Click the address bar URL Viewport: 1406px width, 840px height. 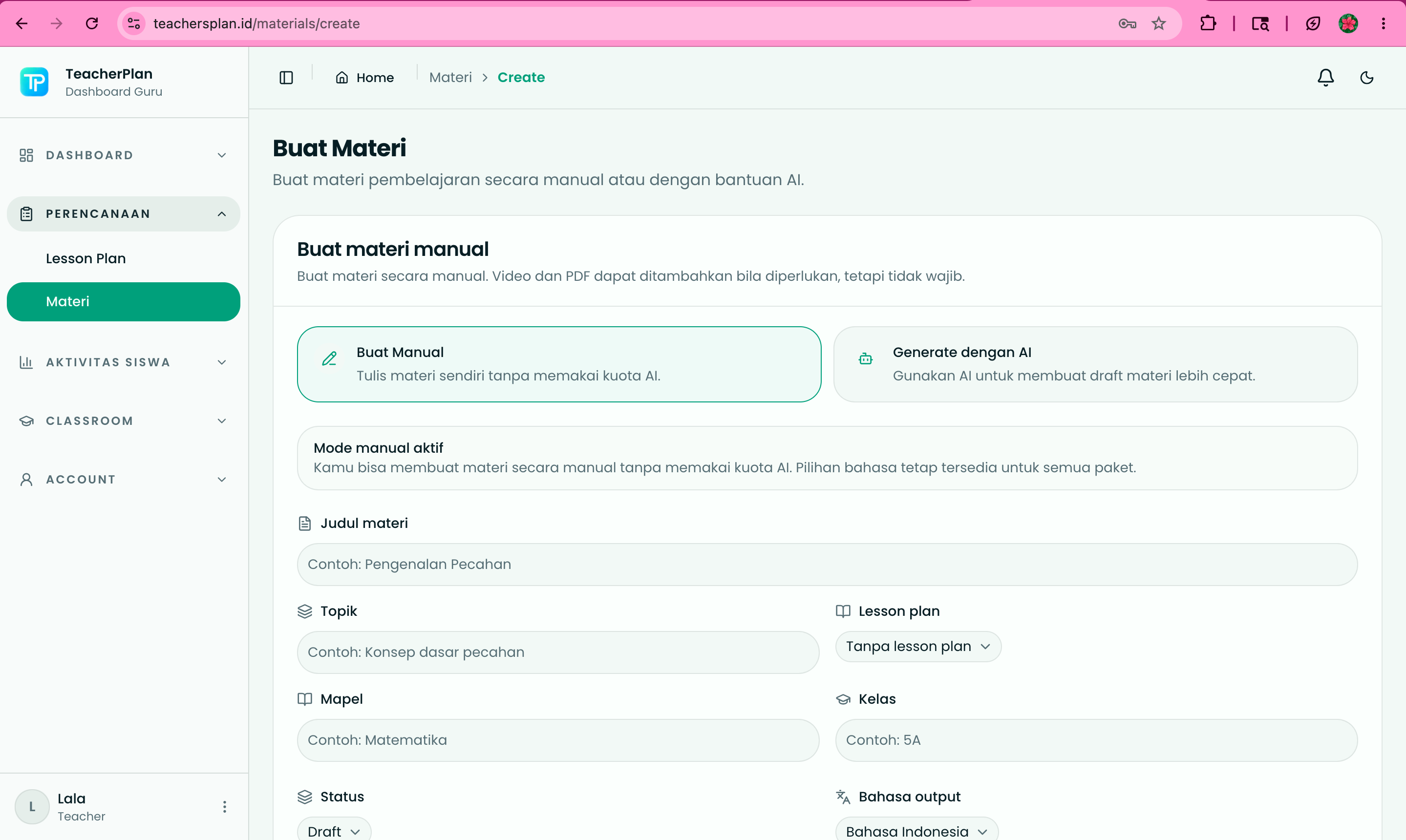[x=256, y=23]
